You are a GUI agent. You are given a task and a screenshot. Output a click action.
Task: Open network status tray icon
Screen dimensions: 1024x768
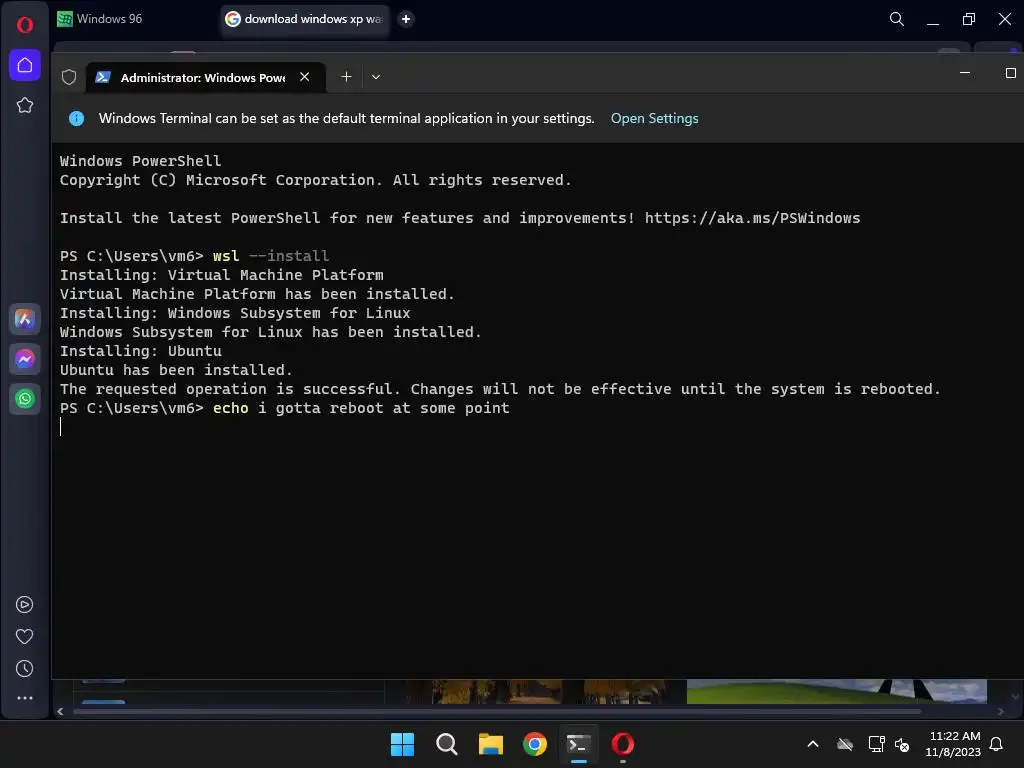(x=876, y=744)
